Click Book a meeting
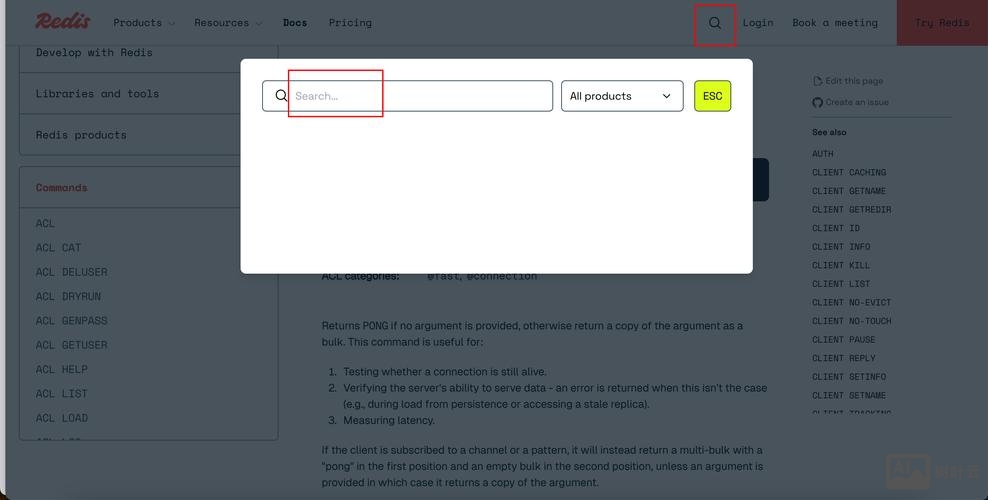The width and height of the screenshot is (988, 500). coord(835,23)
